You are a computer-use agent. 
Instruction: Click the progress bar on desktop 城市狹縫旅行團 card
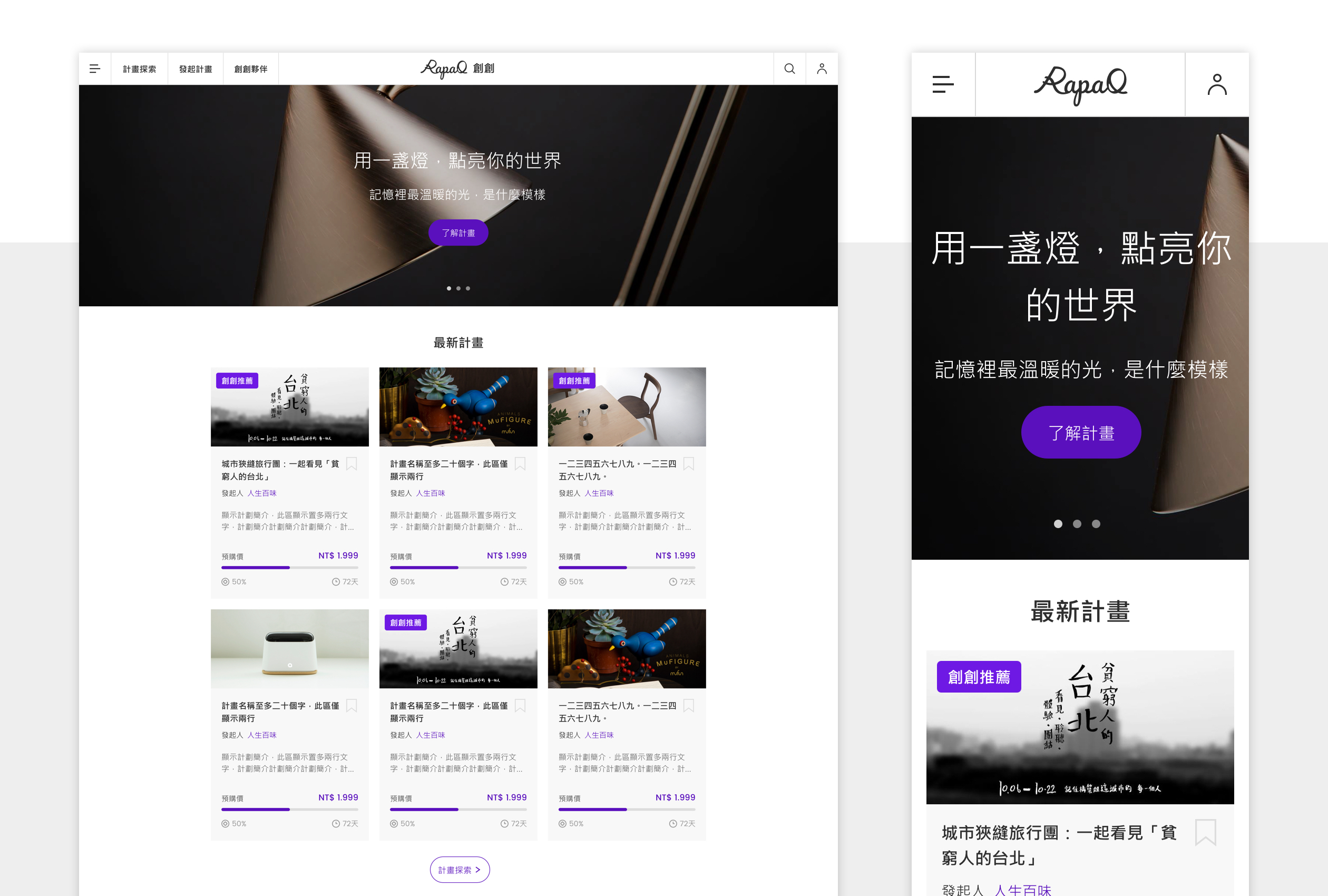[290, 568]
